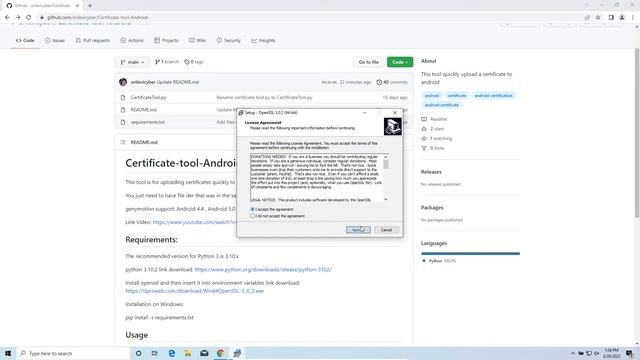The height and width of the screenshot is (360, 640).
Task: Open browser side panel icon
Action: pyautogui.click(x=611, y=18)
